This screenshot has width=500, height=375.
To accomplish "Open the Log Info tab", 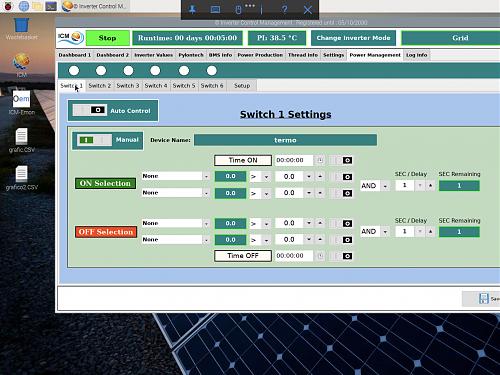I will click(417, 55).
